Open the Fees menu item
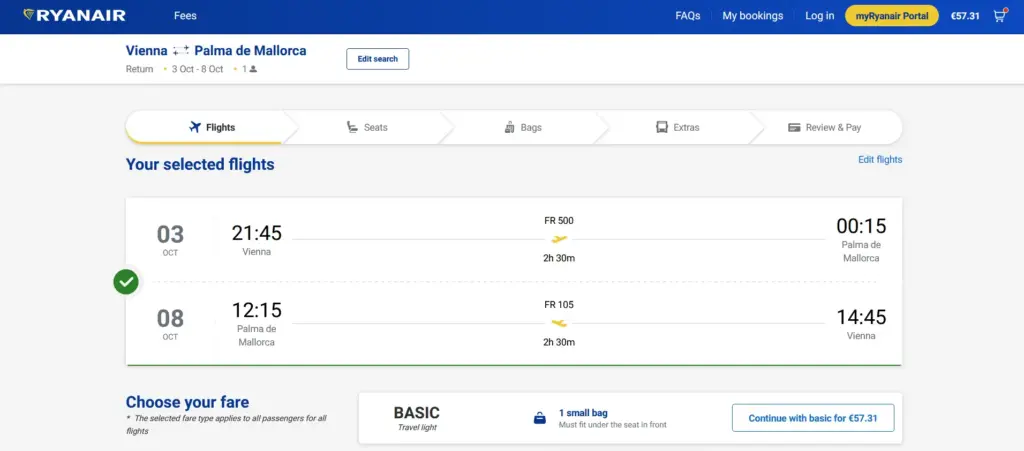1024x451 pixels. coord(185,16)
